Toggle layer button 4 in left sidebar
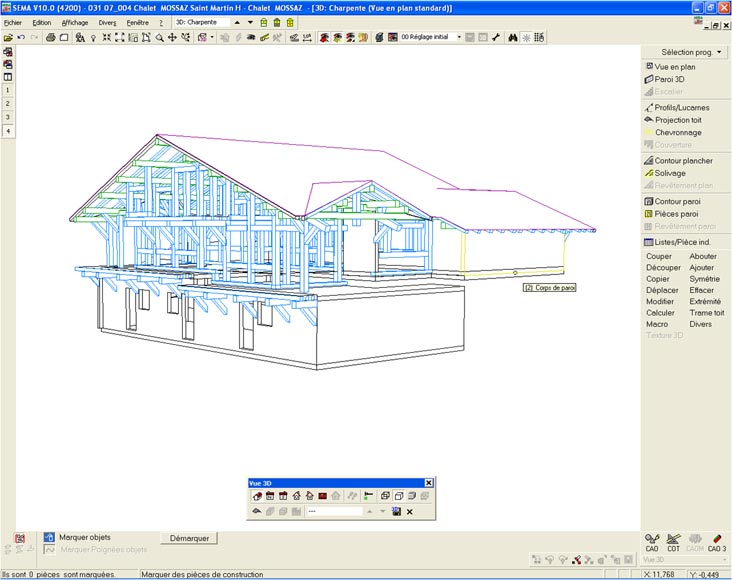Viewport: 732px width, 580px height. coord(8,131)
